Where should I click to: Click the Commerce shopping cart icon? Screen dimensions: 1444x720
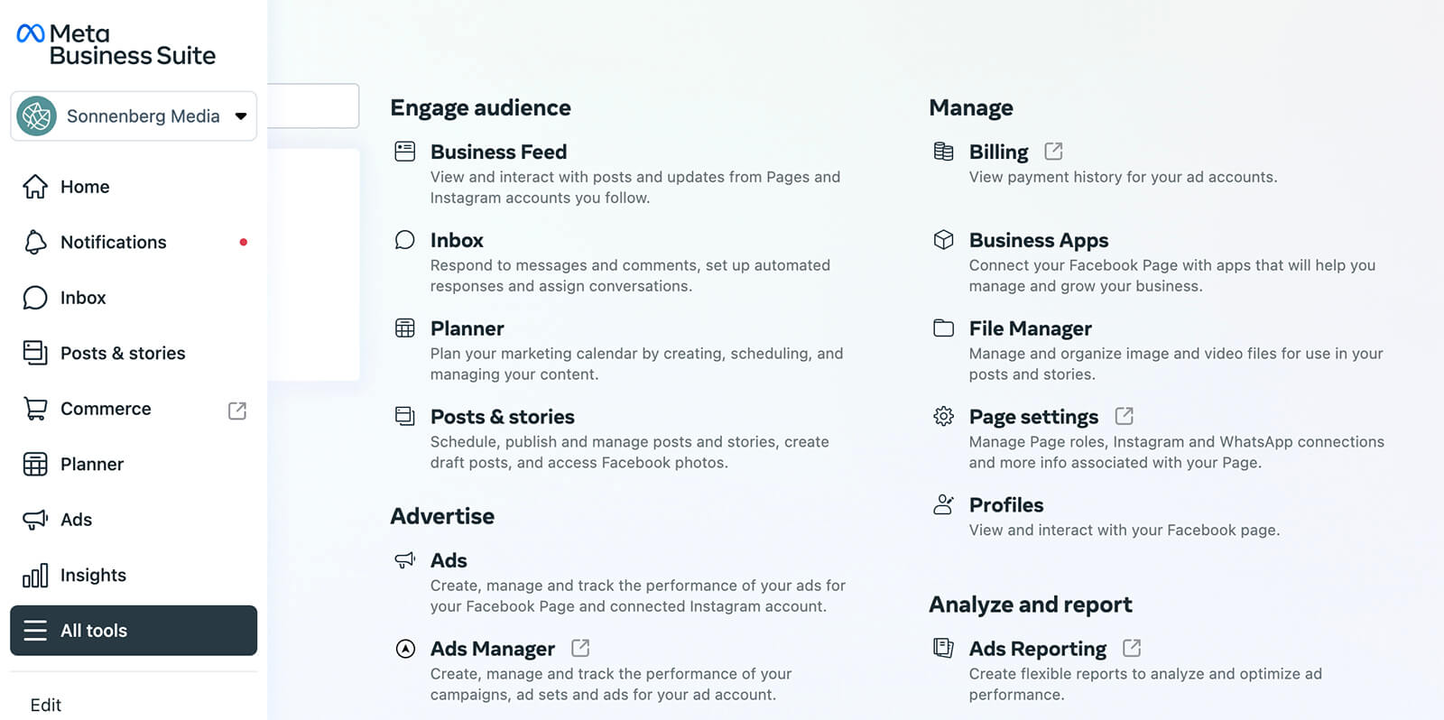tap(35, 408)
